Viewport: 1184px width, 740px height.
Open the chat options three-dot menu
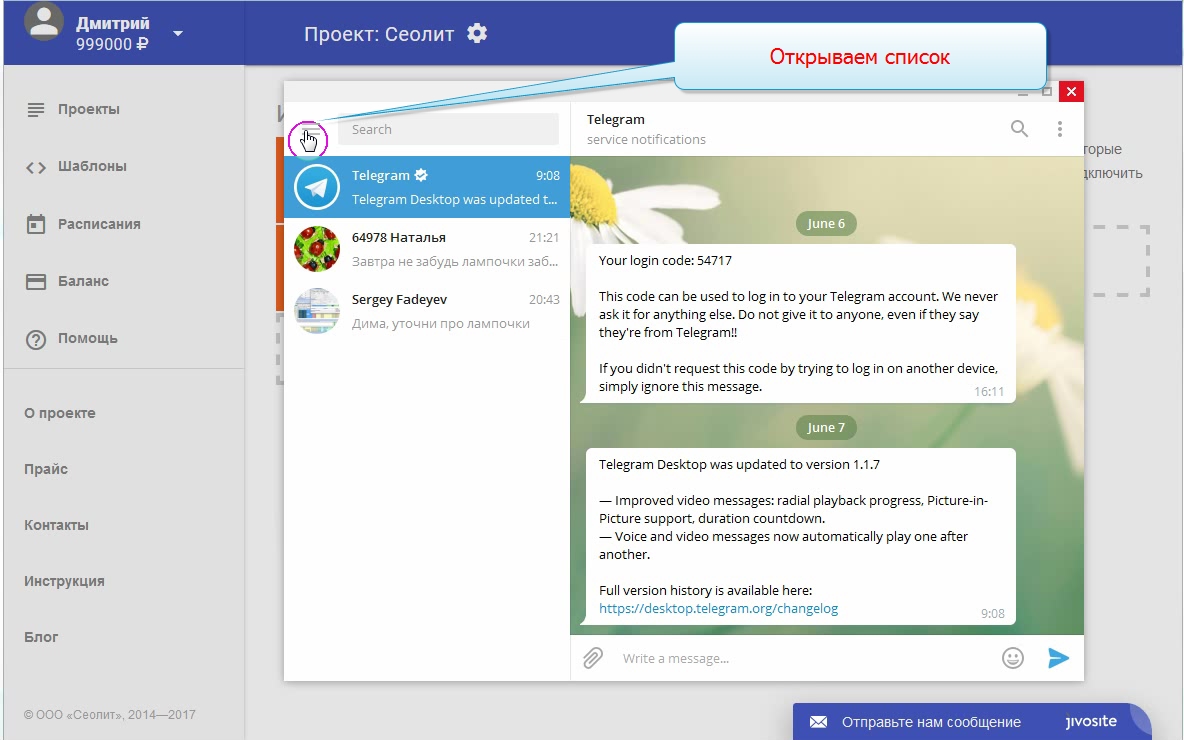pos(1059,129)
